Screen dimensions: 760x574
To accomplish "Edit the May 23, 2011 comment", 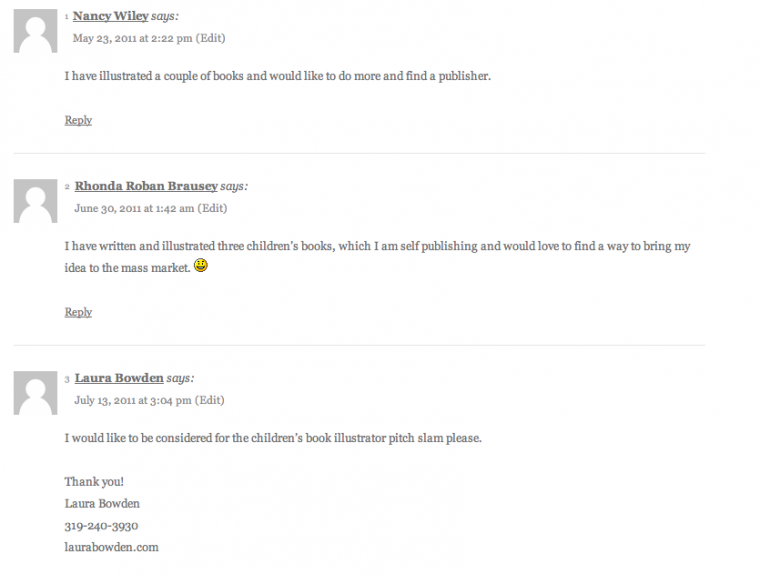I will click(x=210, y=38).
